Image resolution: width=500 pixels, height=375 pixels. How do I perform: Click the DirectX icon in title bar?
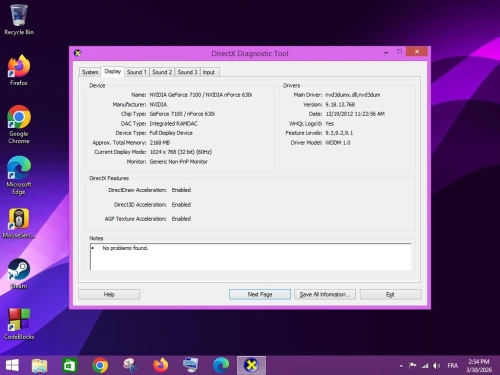pos(77,53)
